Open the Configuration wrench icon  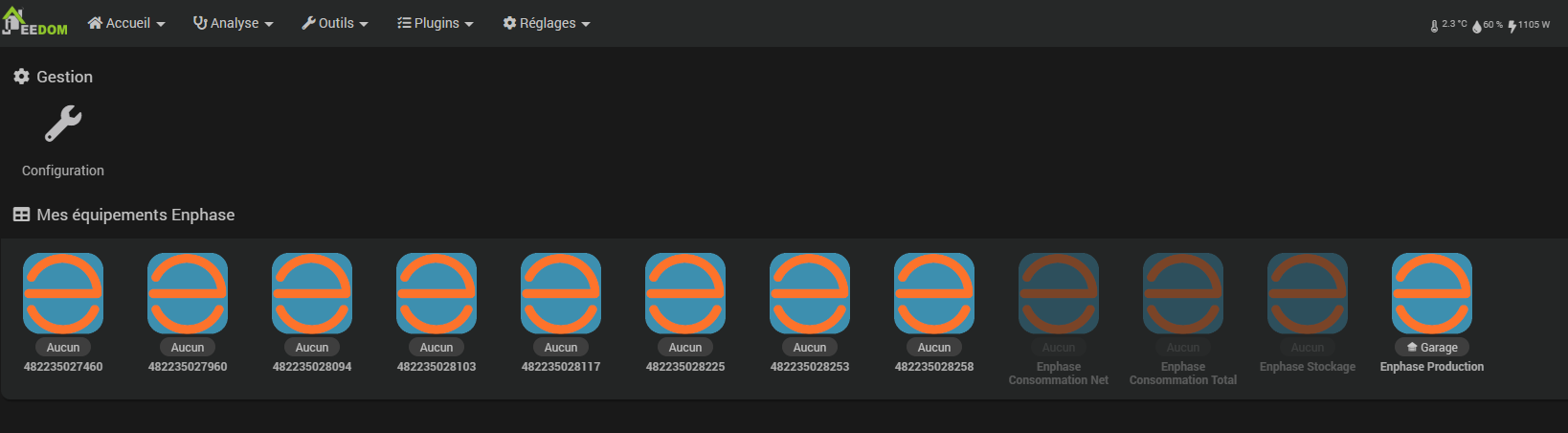63,125
